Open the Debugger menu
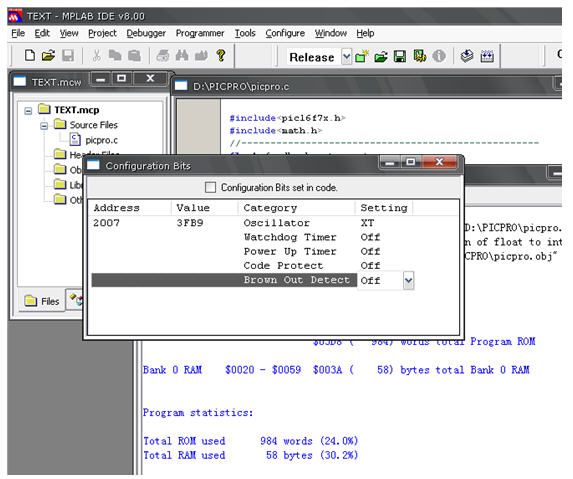Screen dimensions: 573x479 (146, 33)
